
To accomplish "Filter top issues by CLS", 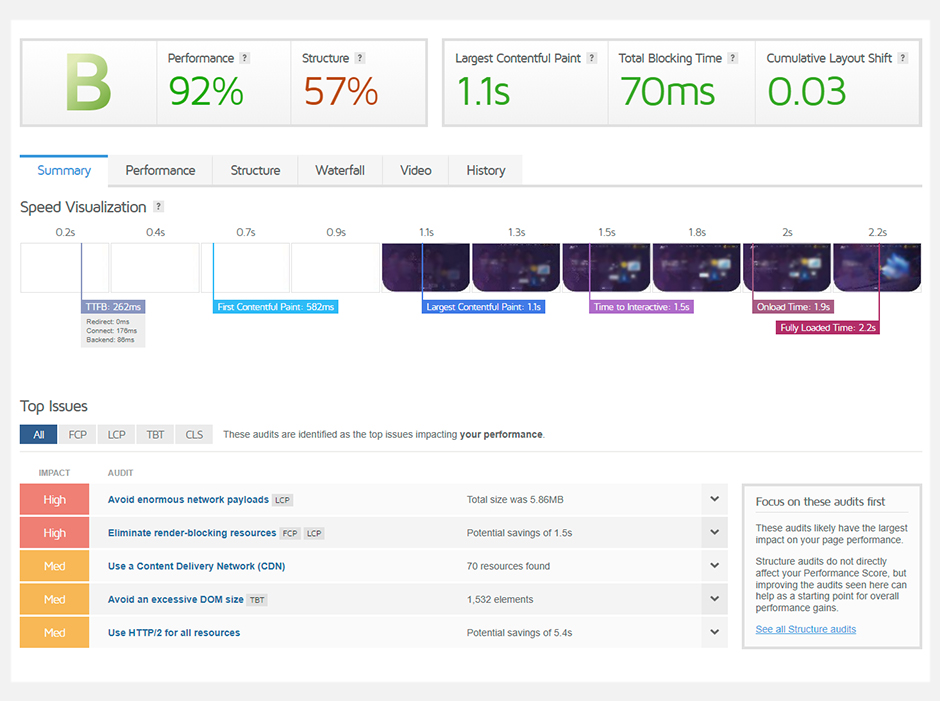I will pos(194,435).
